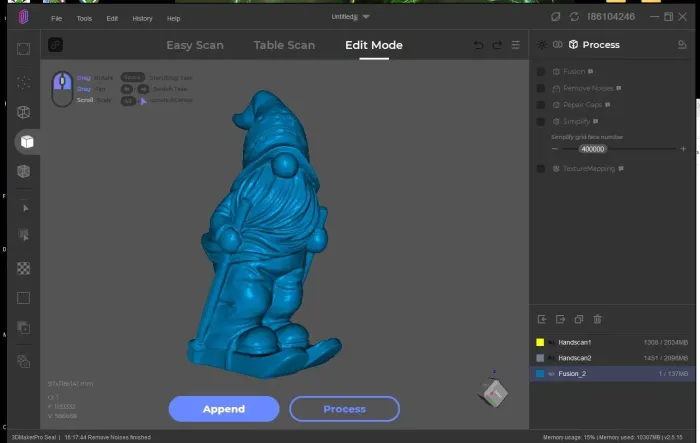Image resolution: width=700 pixels, height=443 pixels.
Task: Select the rectangle selection tool near sidebar bottom
Action: (24, 298)
